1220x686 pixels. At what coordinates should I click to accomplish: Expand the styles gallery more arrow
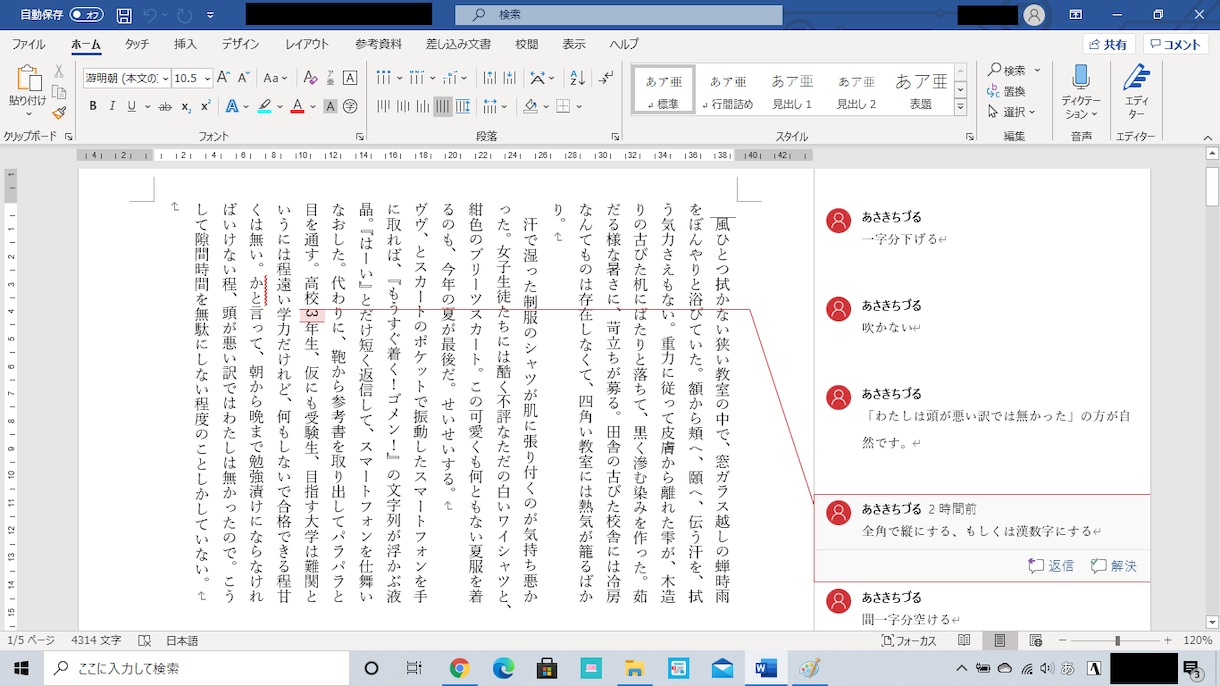tap(960, 107)
